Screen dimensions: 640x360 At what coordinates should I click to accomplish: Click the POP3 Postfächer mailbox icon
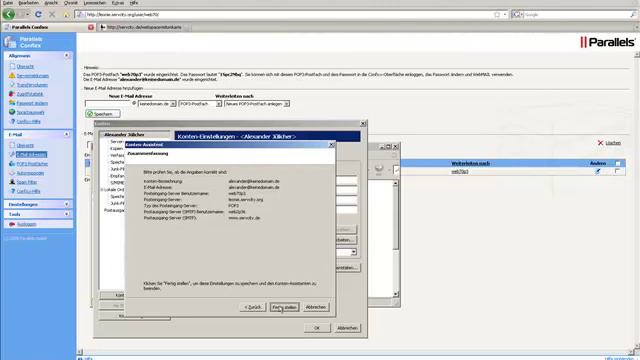[x=12, y=164]
